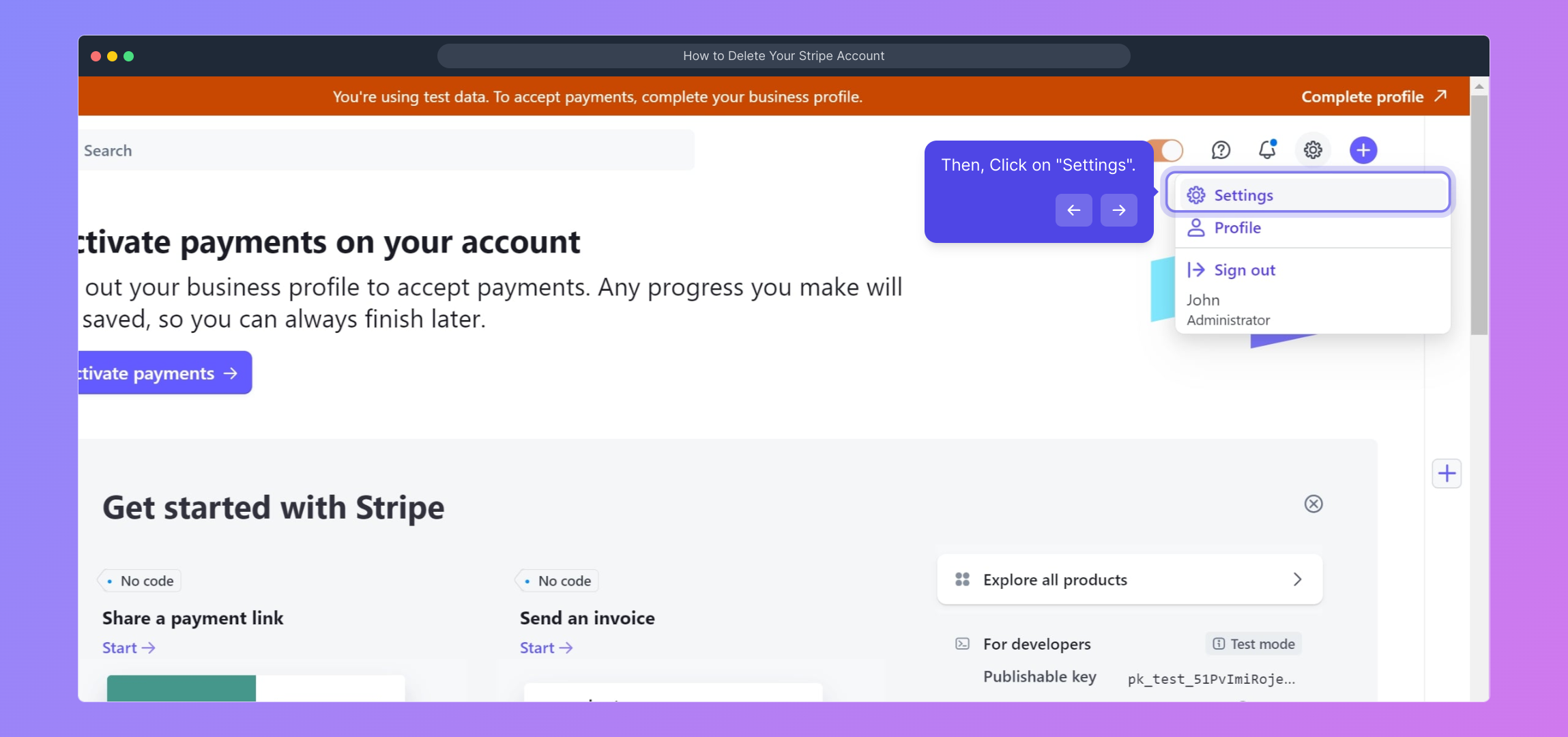Click the vertical scrollbar thumb

coord(1479,215)
